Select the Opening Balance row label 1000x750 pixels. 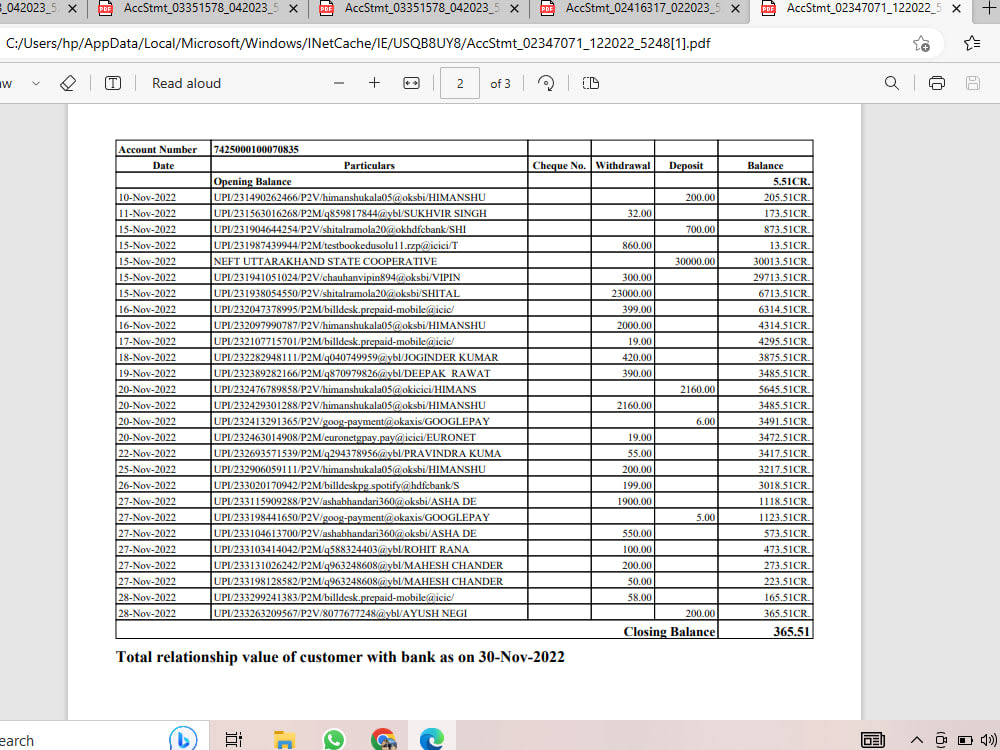click(253, 182)
